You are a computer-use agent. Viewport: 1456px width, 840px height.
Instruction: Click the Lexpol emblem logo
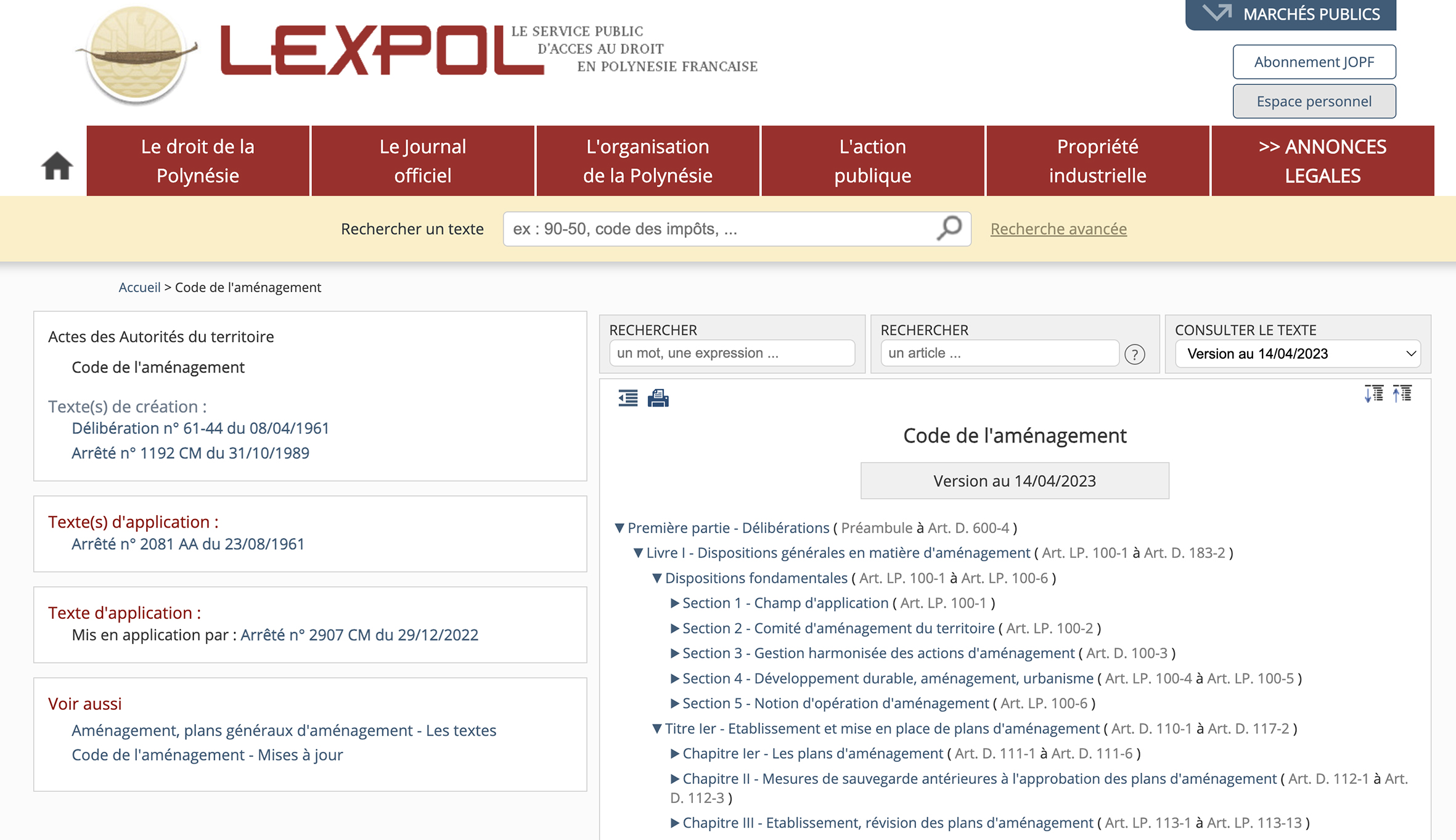pyautogui.click(x=137, y=54)
